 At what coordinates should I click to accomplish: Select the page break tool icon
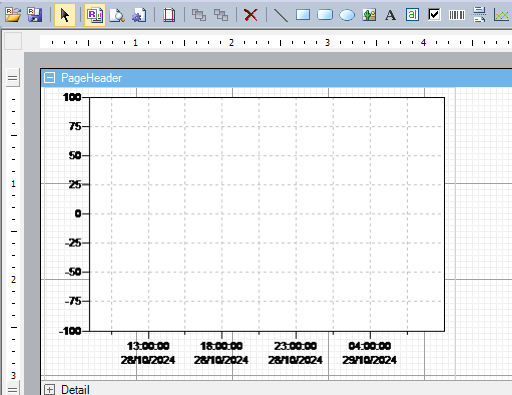click(x=479, y=15)
